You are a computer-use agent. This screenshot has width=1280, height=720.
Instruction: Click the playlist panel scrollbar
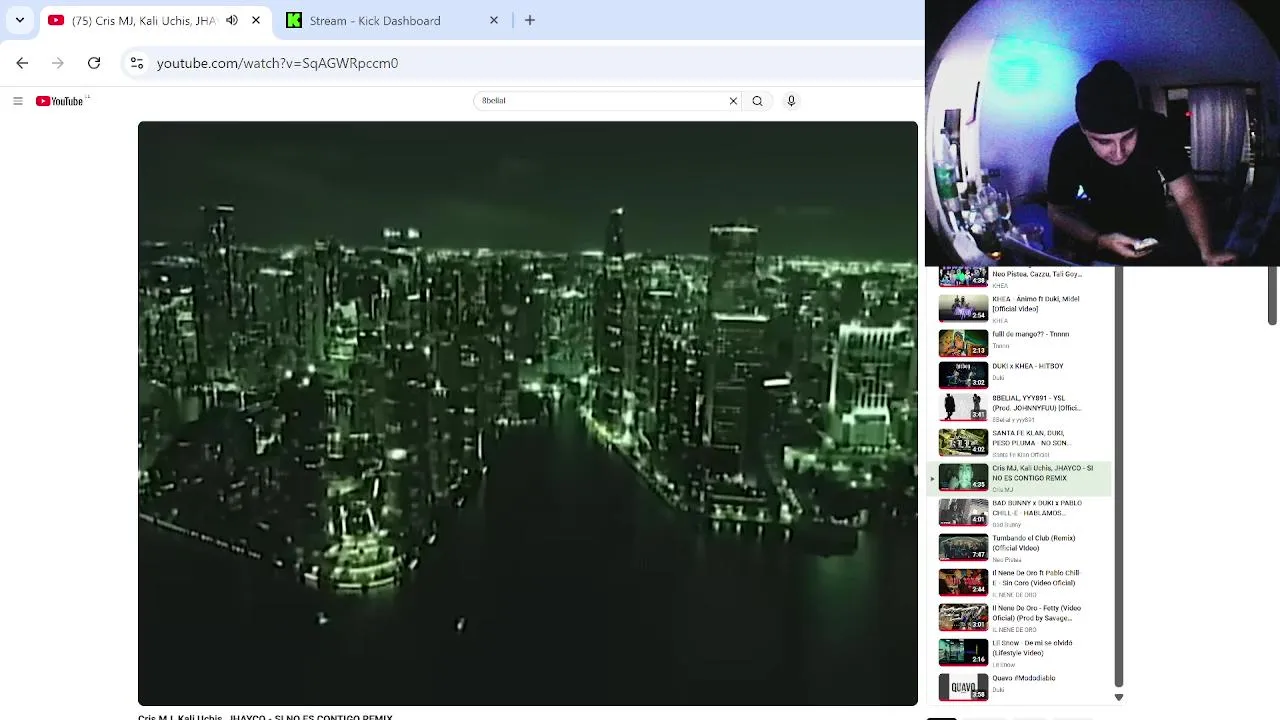[x=1119, y=478]
